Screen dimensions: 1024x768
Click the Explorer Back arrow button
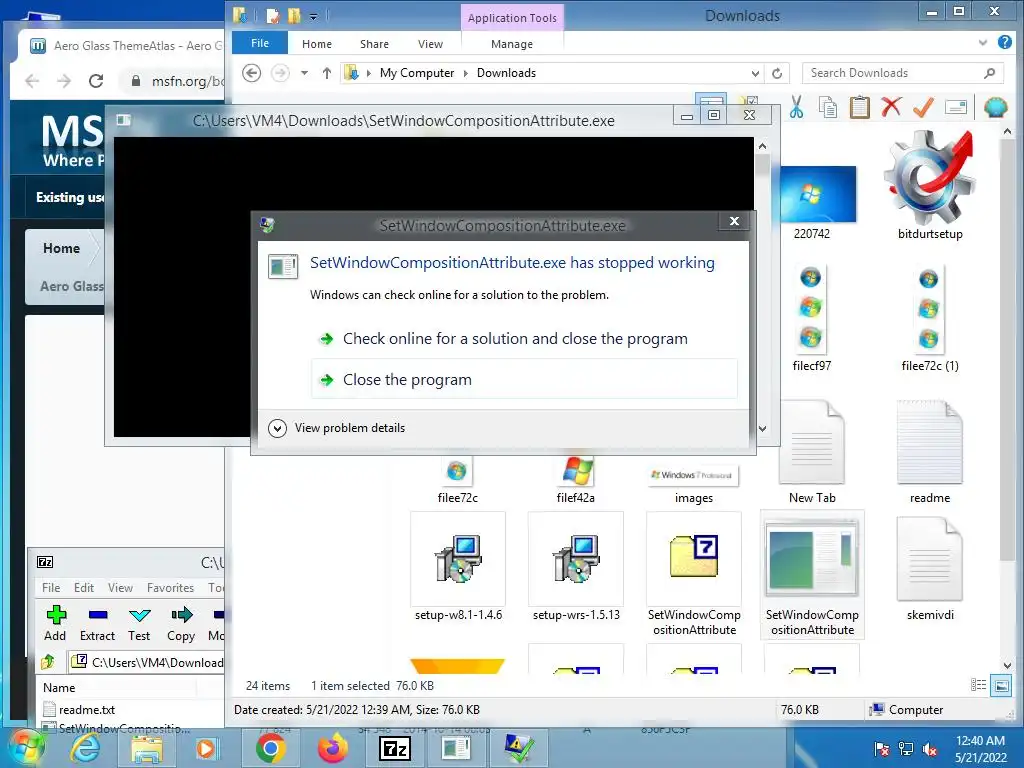point(251,72)
